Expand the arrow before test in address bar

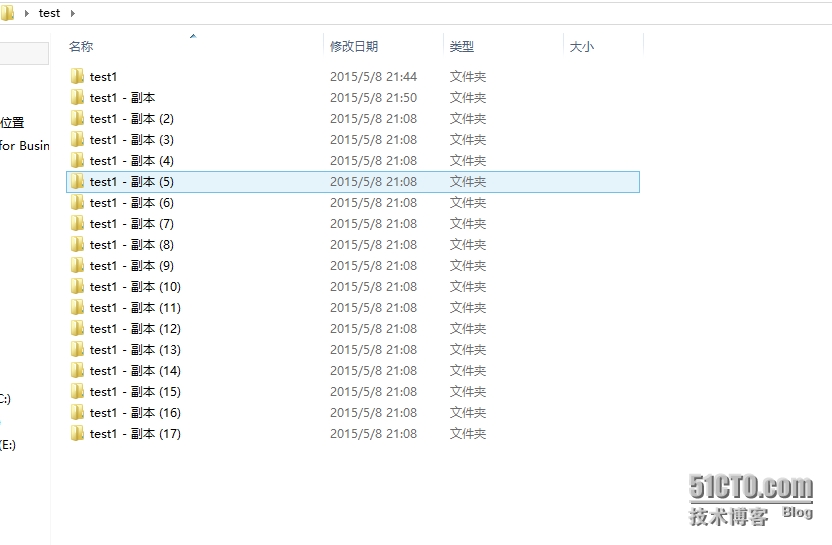pos(27,13)
